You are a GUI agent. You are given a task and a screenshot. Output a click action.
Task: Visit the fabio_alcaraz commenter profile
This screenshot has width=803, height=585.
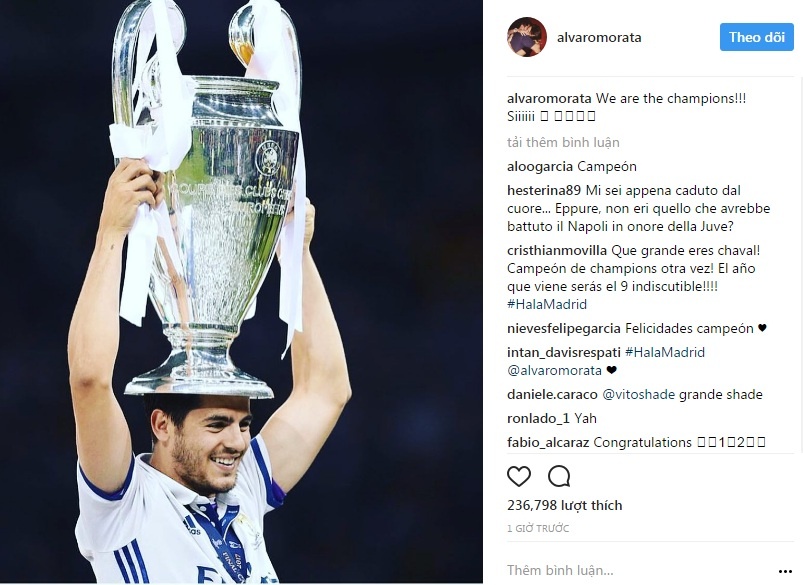[x=548, y=442]
